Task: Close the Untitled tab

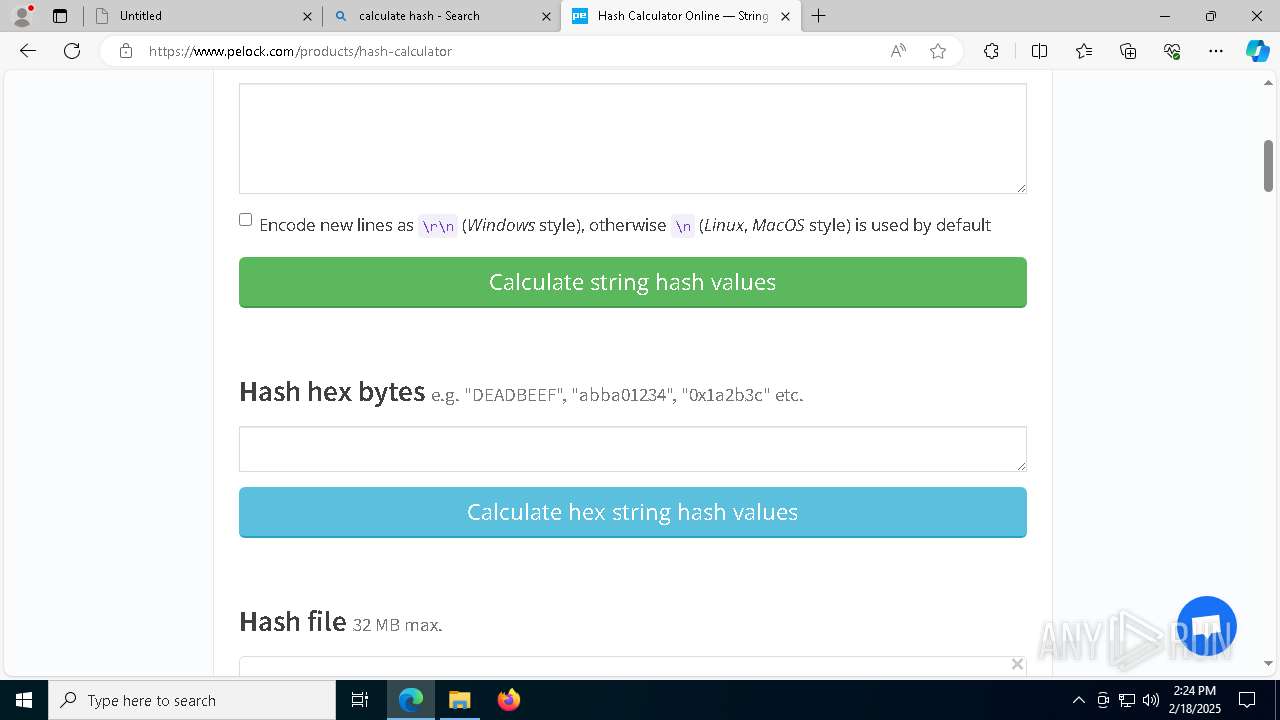Action: click(307, 16)
